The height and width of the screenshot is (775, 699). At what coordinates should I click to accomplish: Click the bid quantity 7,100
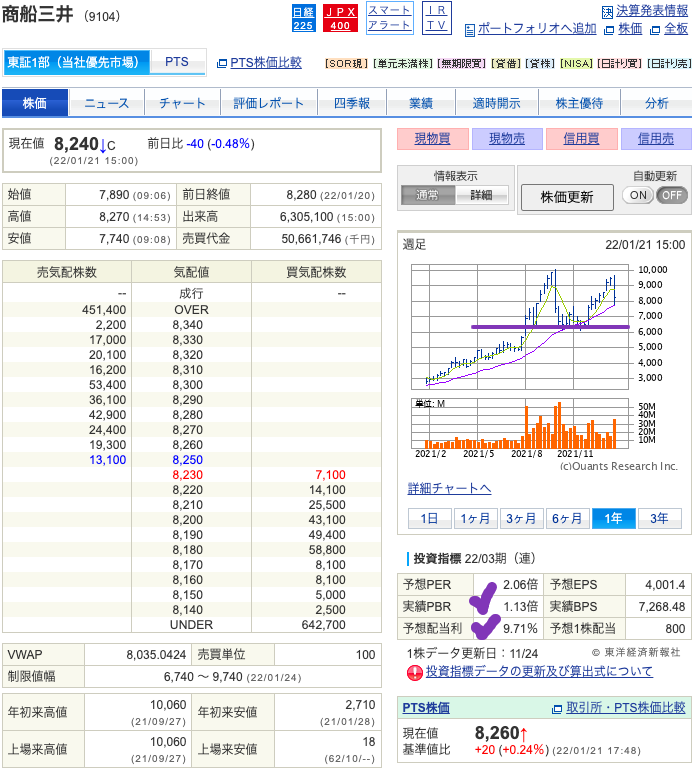pyautogui.click(x=331, y=475)
